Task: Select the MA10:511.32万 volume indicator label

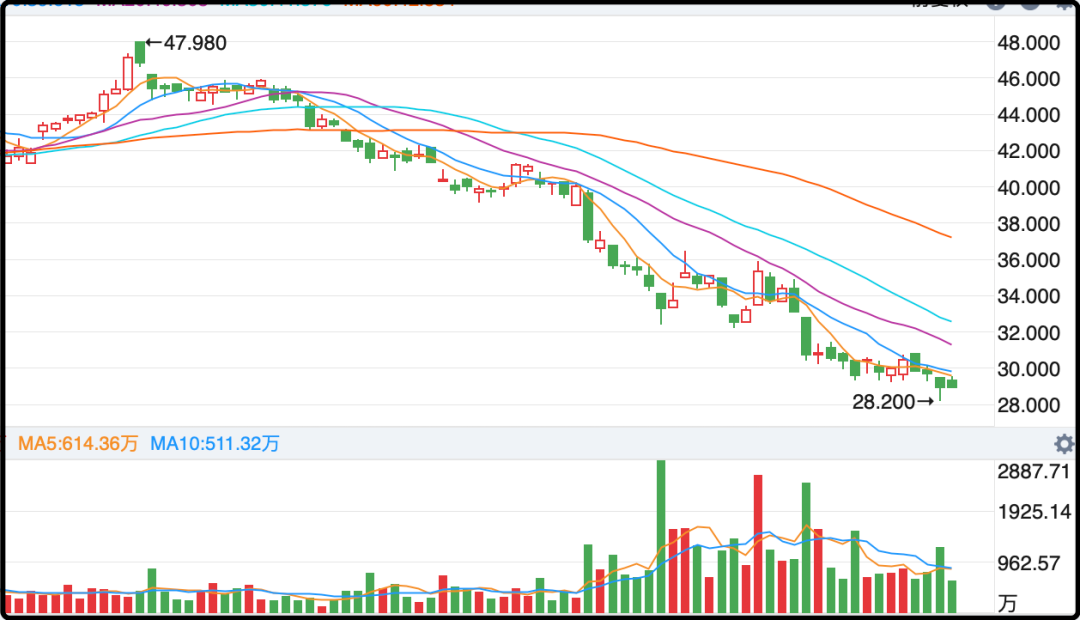Action: (215, 444)
